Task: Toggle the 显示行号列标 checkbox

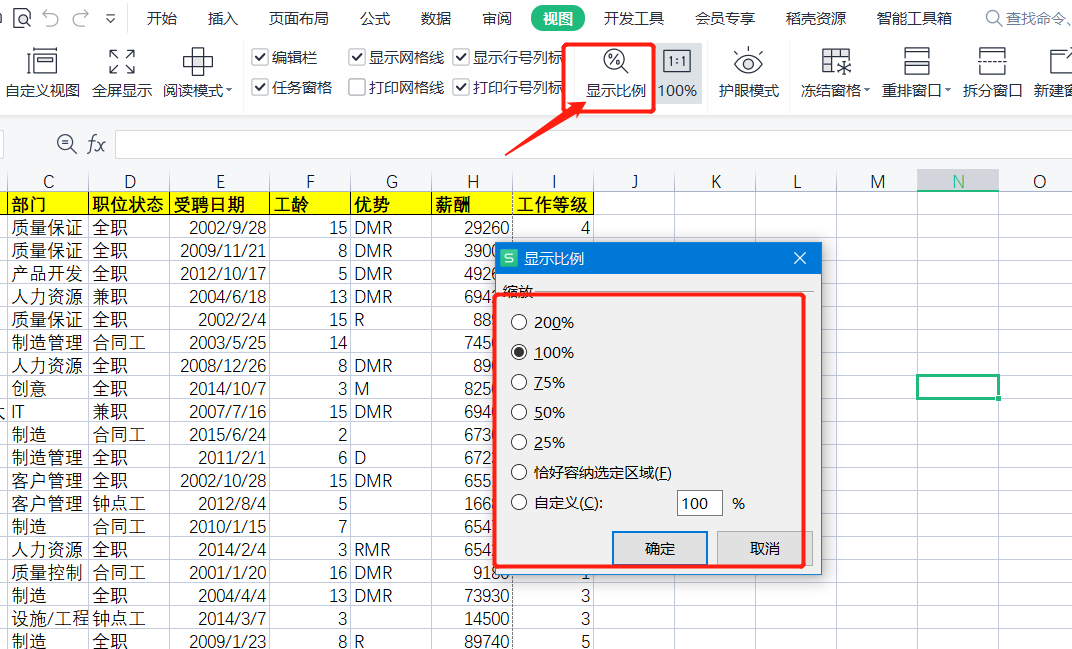Action: 461,57
